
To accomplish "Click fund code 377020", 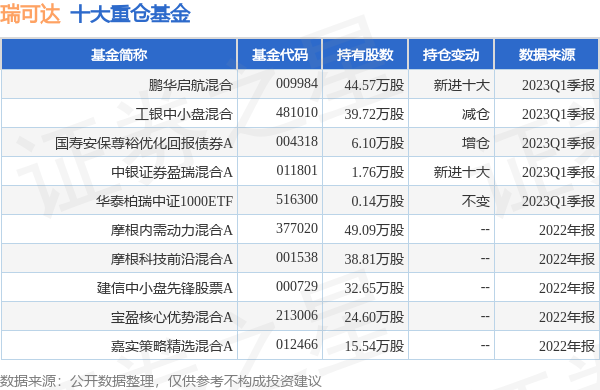I will coord(297,228).
